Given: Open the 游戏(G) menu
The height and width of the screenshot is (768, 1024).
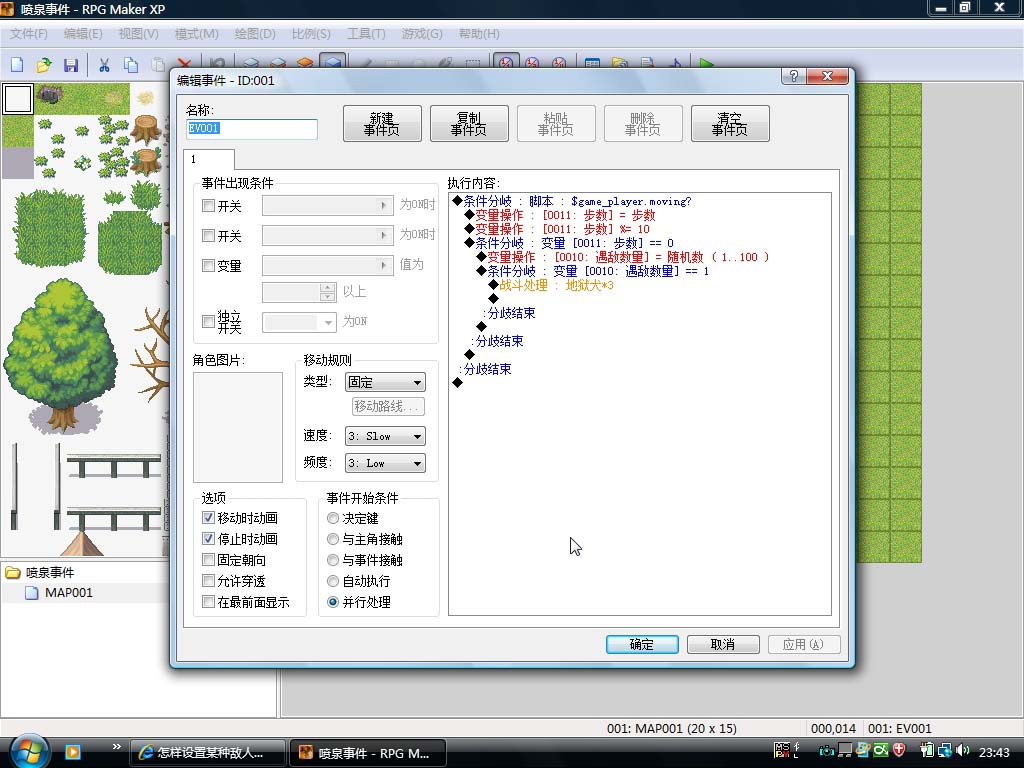Looking at the screenshot, I should 422,34.
